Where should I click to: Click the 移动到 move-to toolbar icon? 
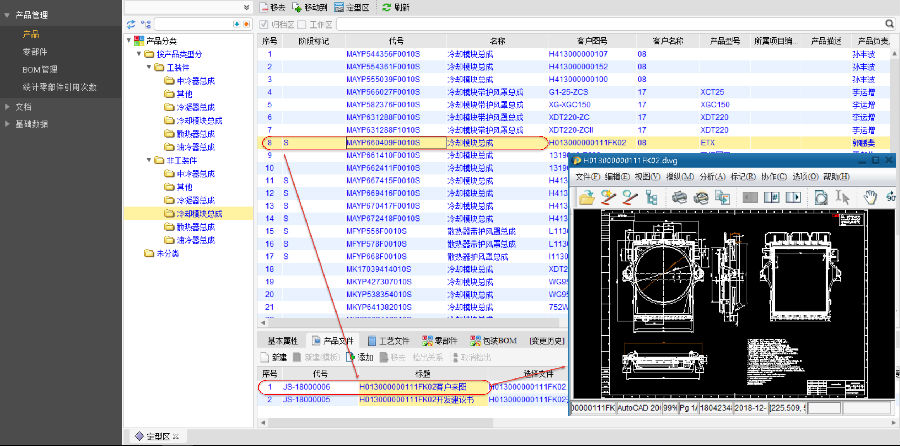297,7
